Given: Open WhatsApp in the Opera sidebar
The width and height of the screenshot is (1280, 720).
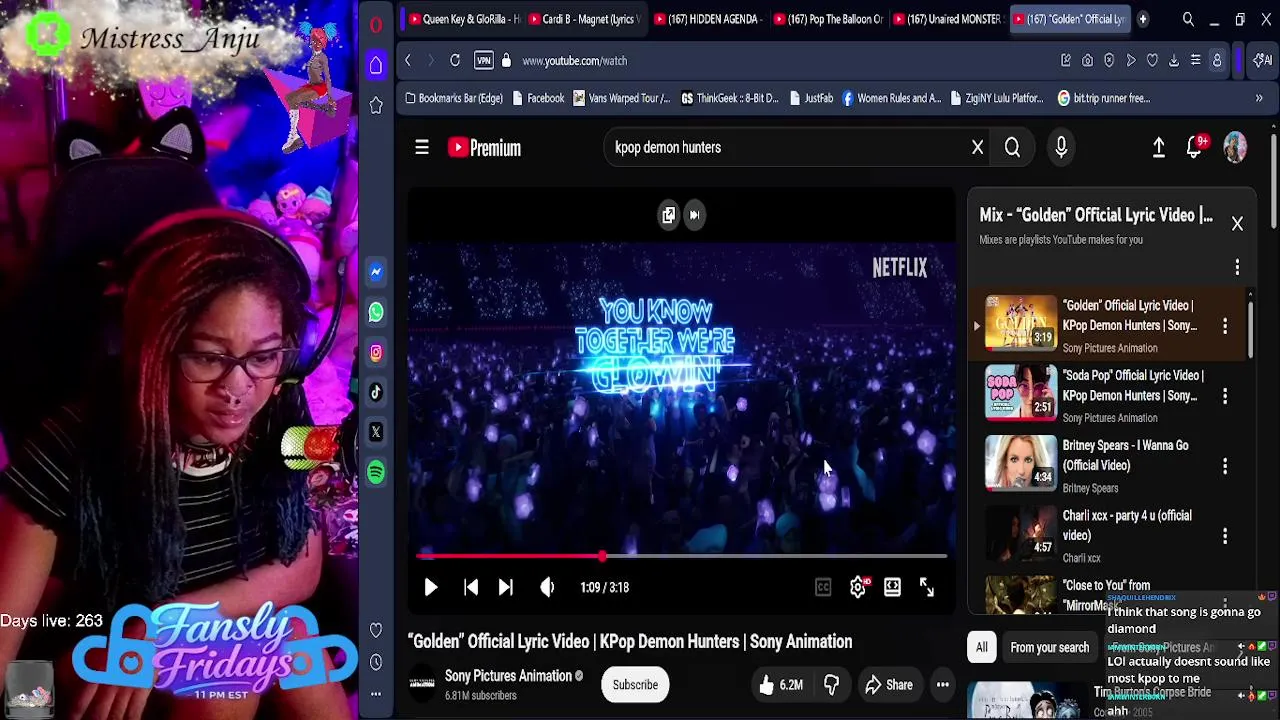Looking at the screenshot, I should (x=376, y=312).
